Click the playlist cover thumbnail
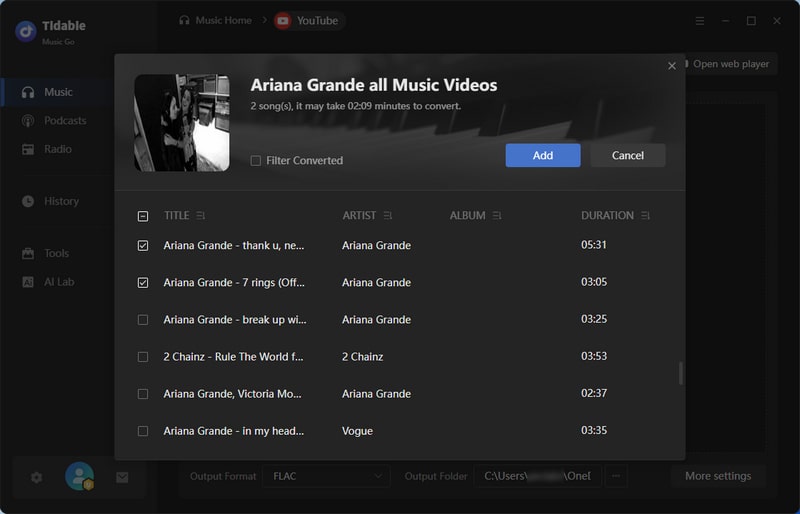800x514 pixels. [x=182, y=123]
